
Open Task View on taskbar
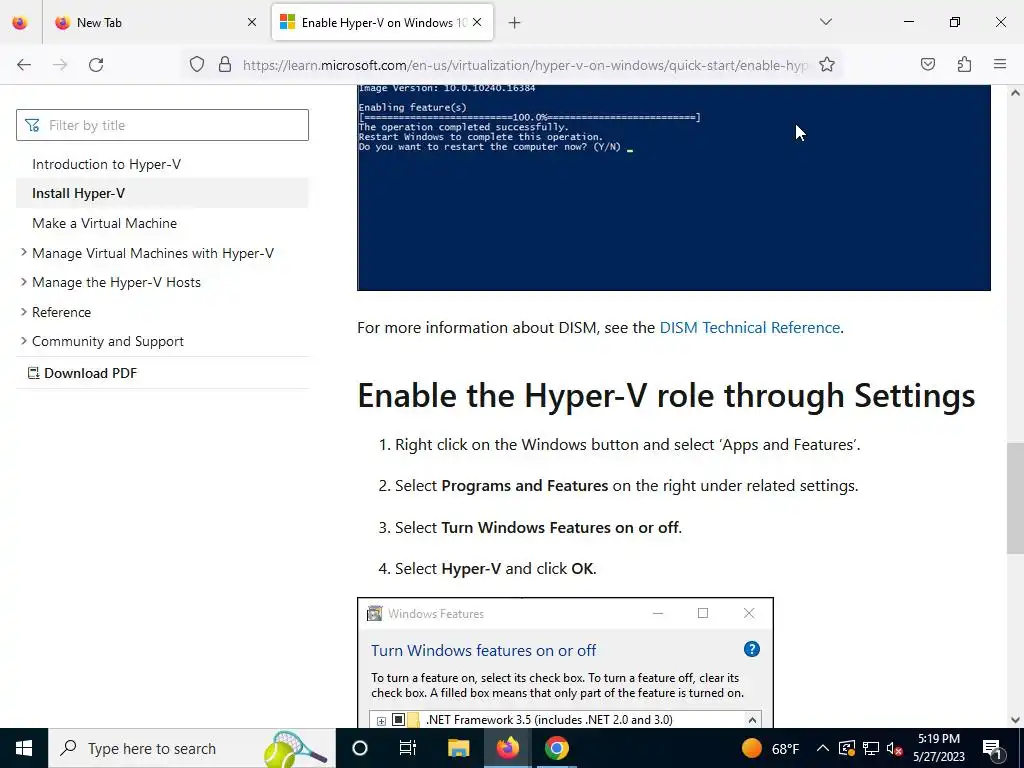pyautogui.click(x=408, y=748)
